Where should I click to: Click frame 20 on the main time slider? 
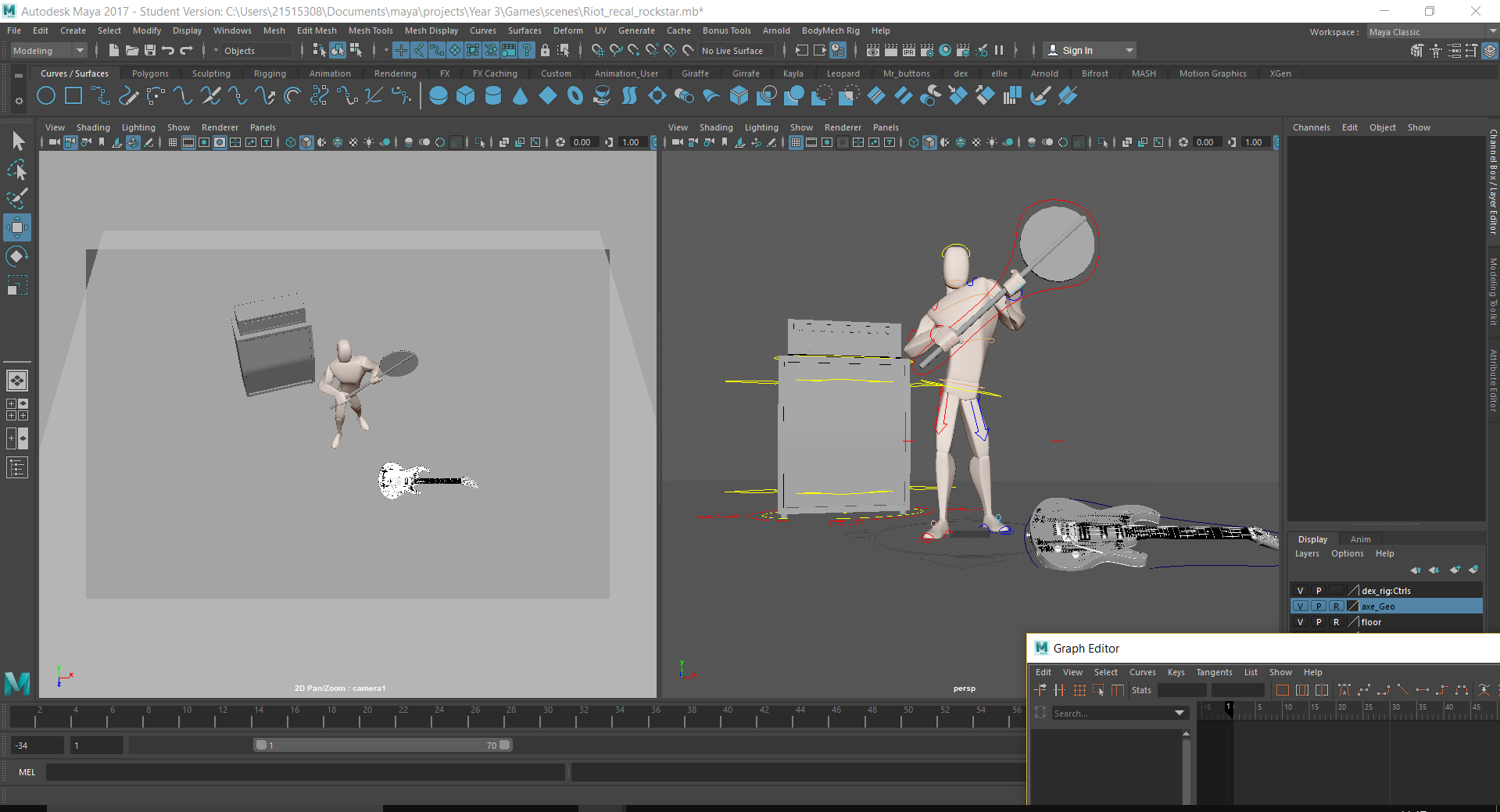tap(366, 714)
